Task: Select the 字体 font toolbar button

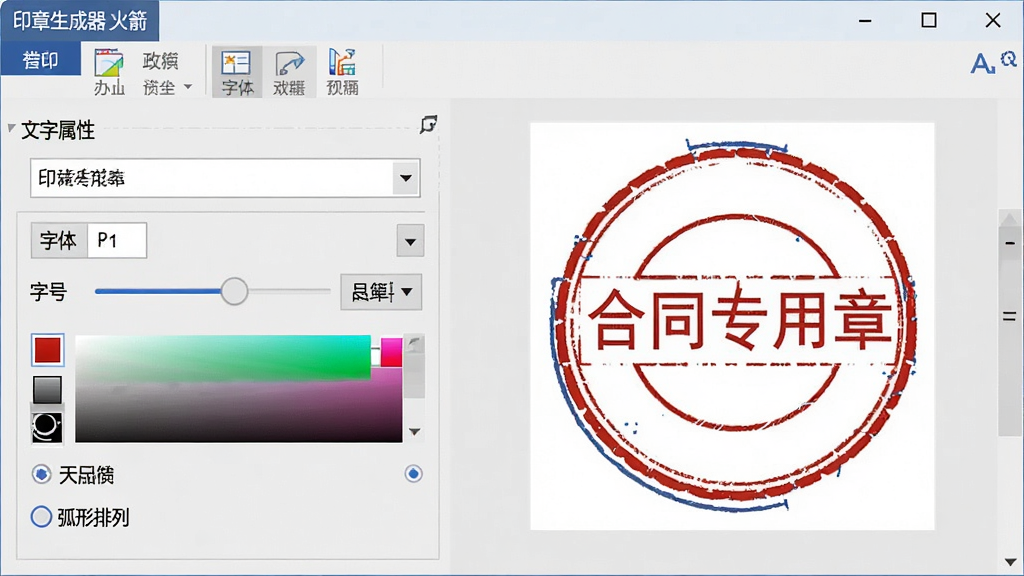Action: (x=236, y=72)
